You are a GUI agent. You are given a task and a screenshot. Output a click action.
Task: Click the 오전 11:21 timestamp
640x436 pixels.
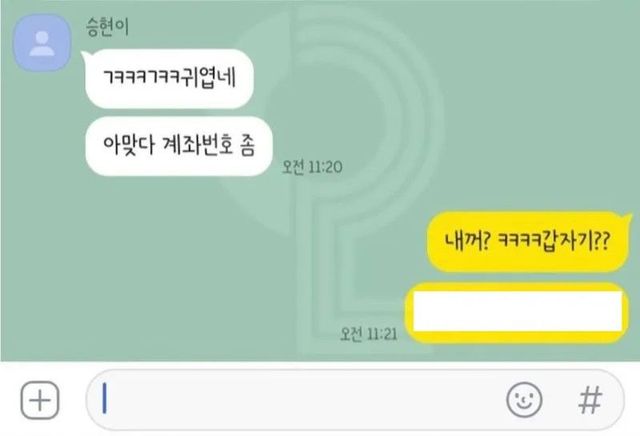[x=368, y=334]
